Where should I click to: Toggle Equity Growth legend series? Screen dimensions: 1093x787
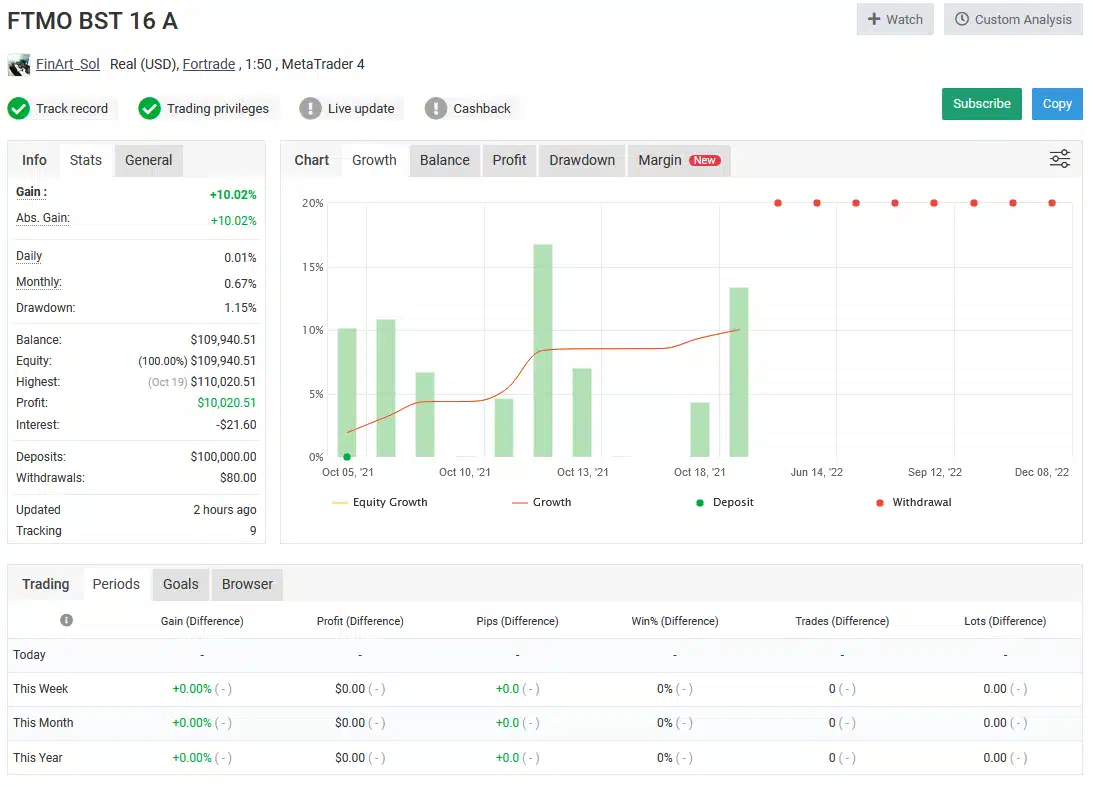[x=380, y=502]
